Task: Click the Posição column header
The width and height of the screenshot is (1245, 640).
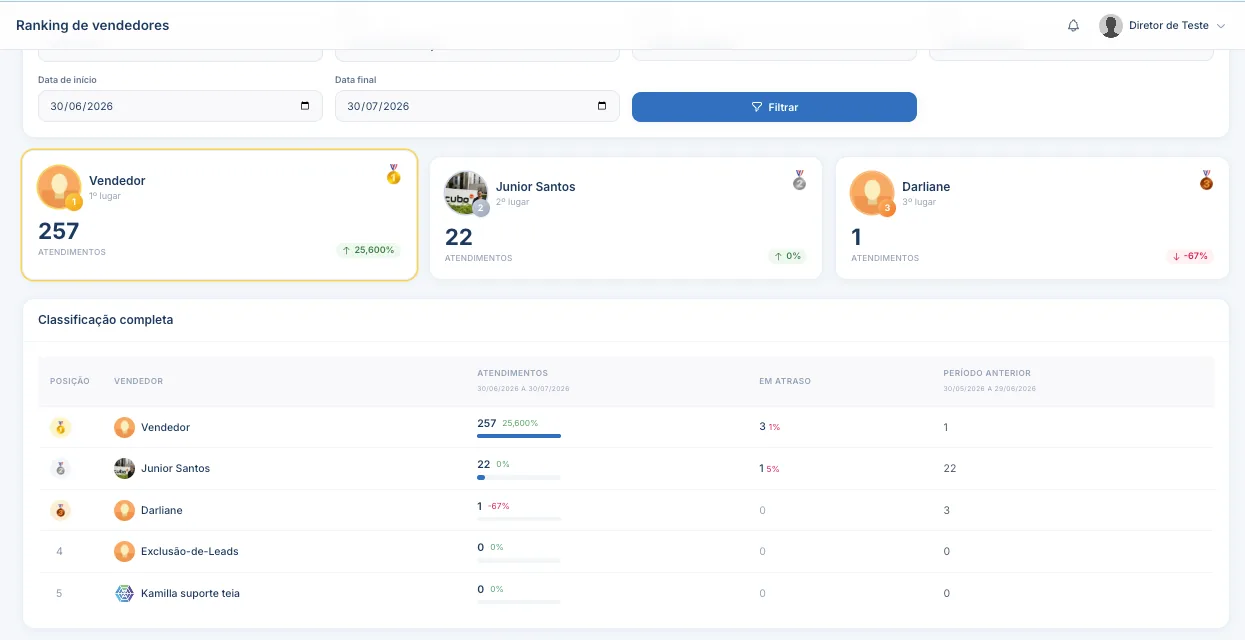Action: click(x=70, y=381)
